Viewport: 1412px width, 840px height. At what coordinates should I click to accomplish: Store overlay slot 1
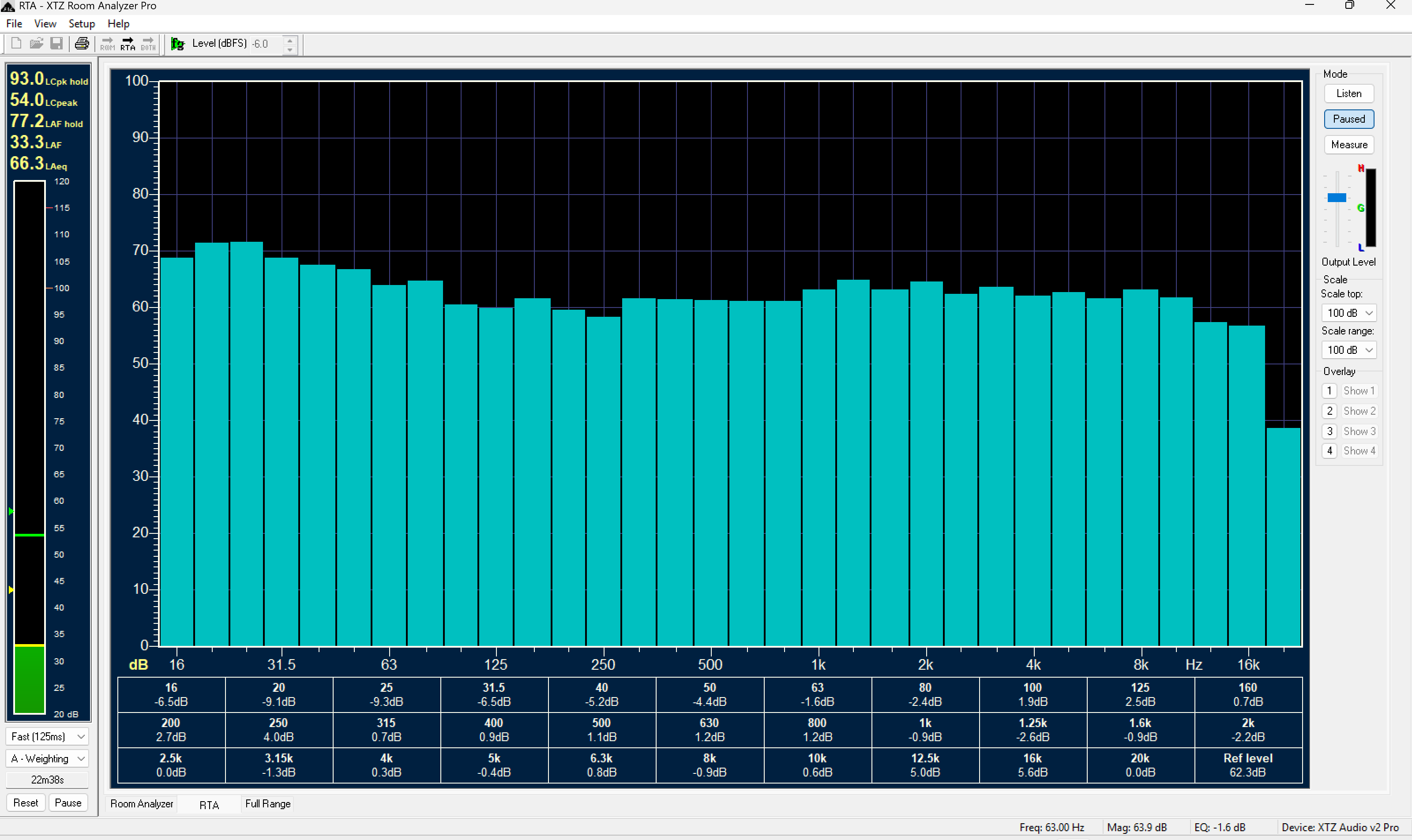(x=1329, y=390)
